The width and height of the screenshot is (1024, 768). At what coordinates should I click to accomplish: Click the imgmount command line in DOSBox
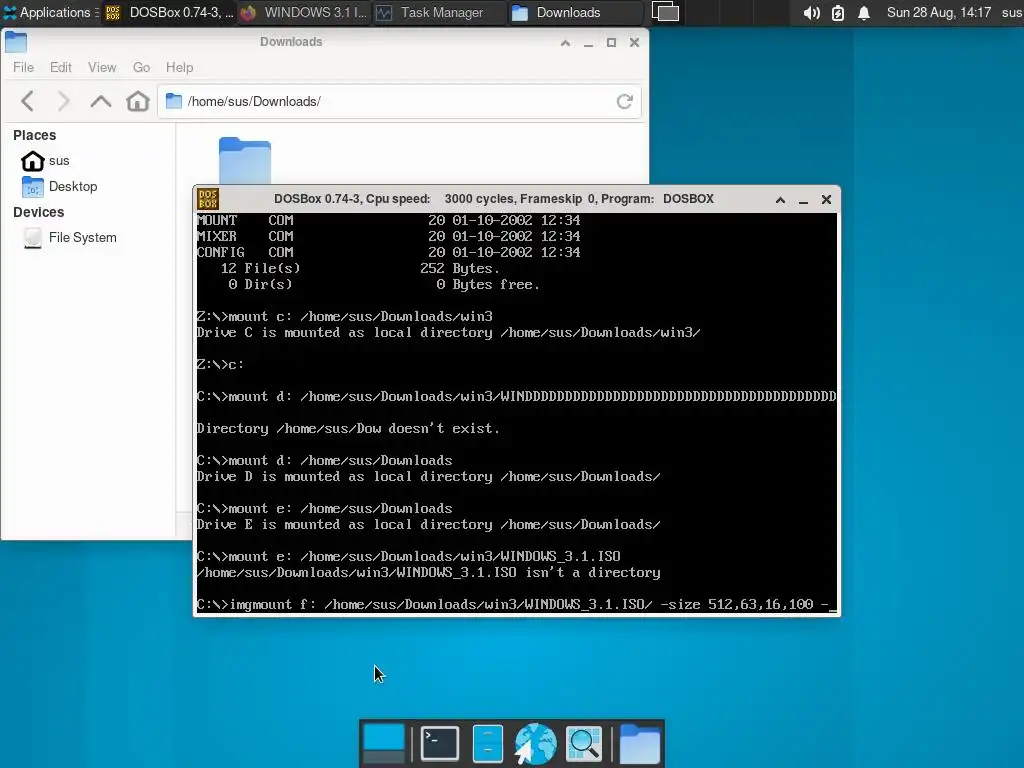(x=516, y=605)
